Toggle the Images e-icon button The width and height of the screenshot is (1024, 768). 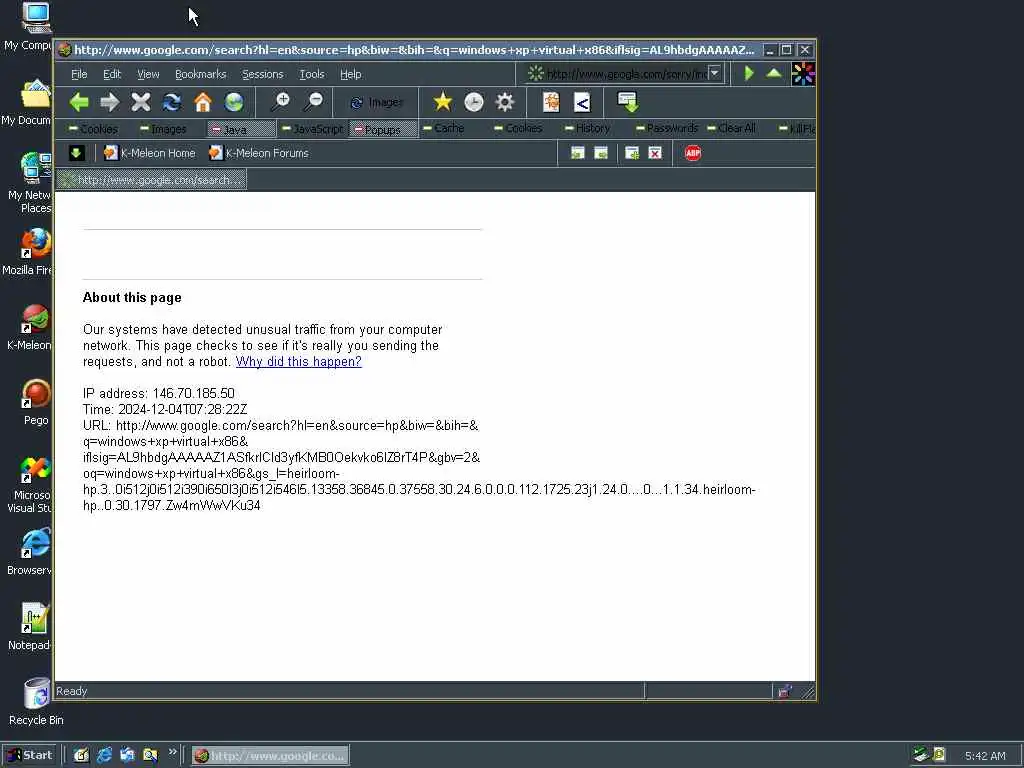pyautogui.click(x=377, y=103)
